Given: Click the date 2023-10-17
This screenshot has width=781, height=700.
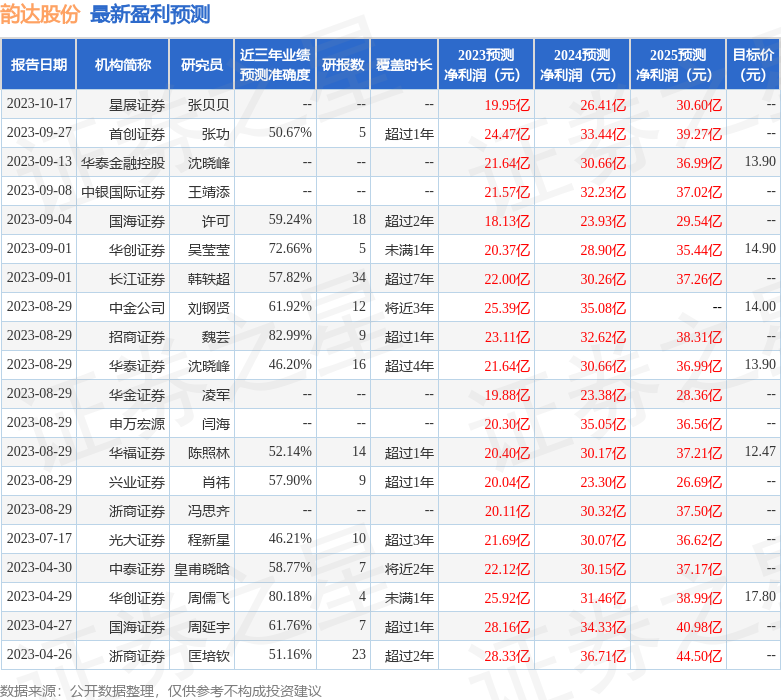Looking at the screenshot, I should pos(39,104).
